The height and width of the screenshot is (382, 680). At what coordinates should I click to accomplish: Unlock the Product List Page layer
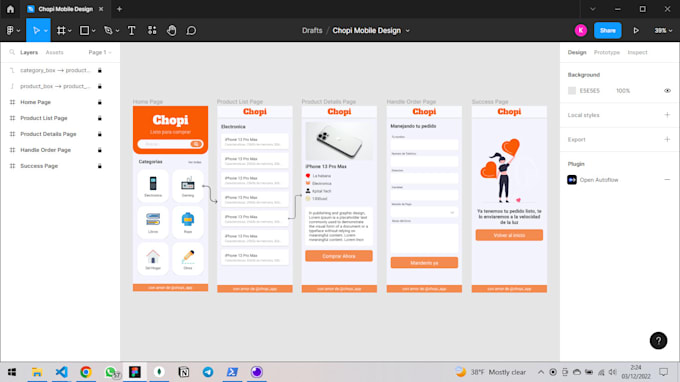[100, 118]
